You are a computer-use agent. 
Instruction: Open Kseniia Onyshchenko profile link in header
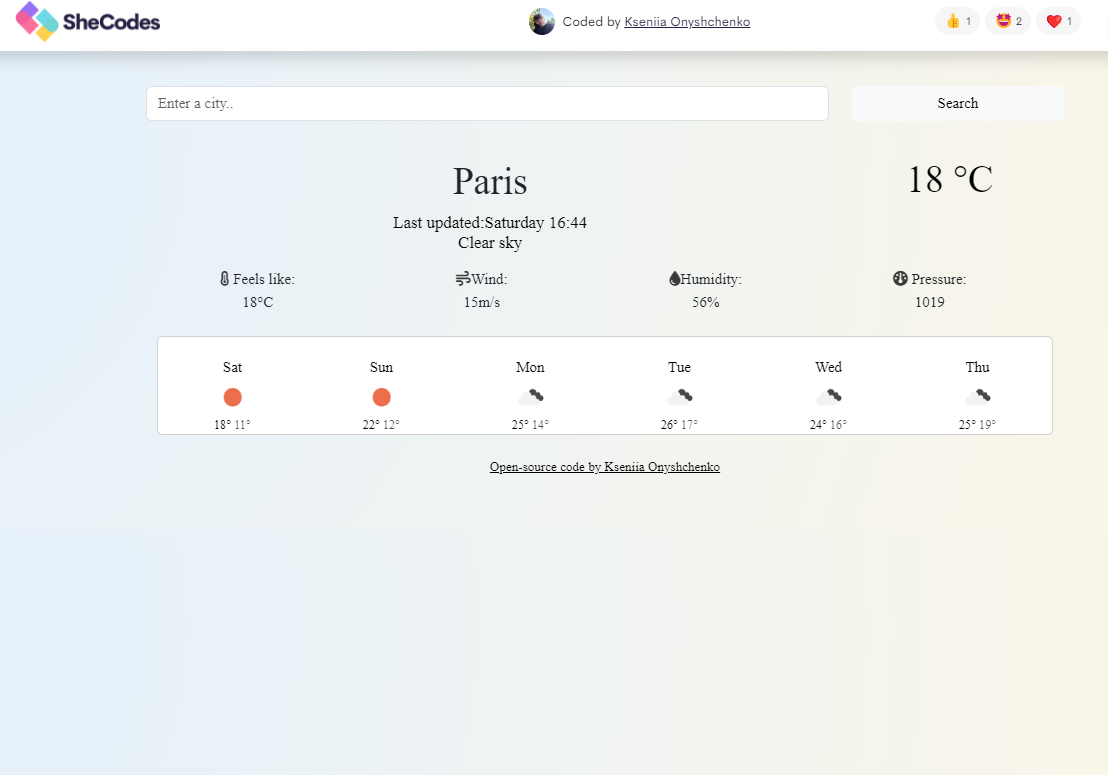687,22
